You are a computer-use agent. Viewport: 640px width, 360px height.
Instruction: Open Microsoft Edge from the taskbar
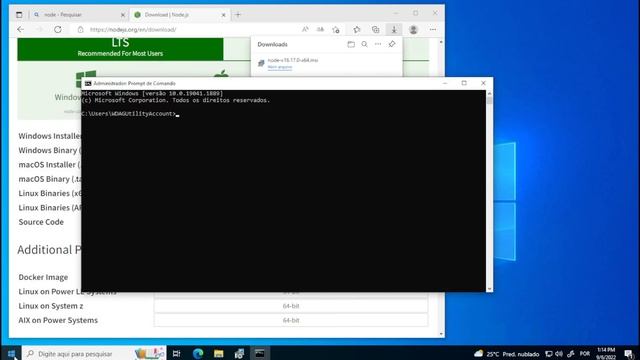[198, 353]
